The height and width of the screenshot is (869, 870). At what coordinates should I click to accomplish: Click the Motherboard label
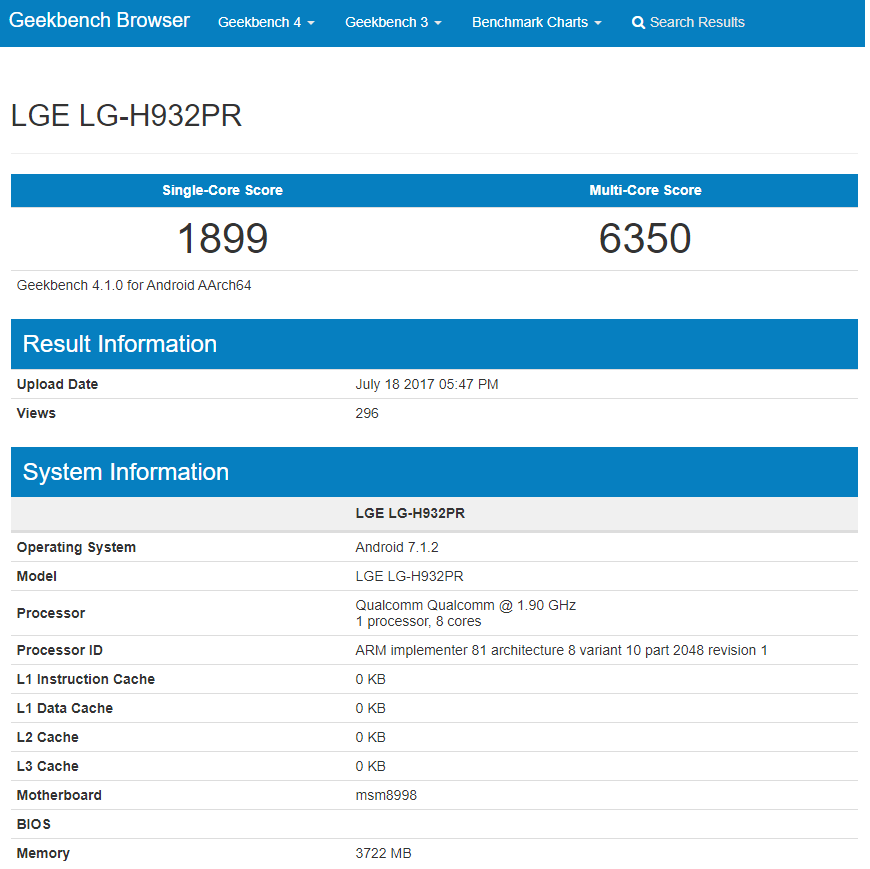tap(59, 795)
